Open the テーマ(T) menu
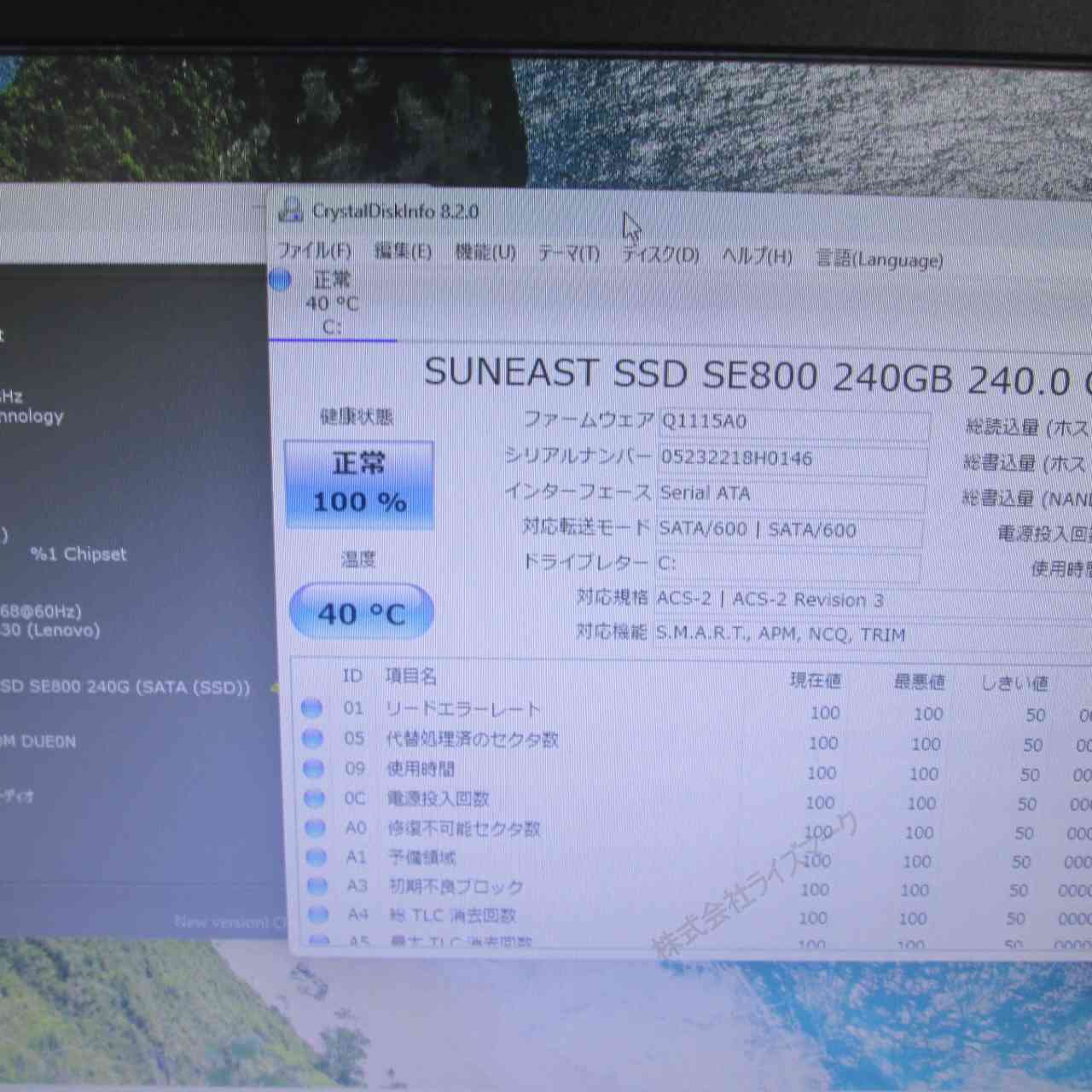This screenshot has height=1092, width=1092. click(x=568, y=254)
